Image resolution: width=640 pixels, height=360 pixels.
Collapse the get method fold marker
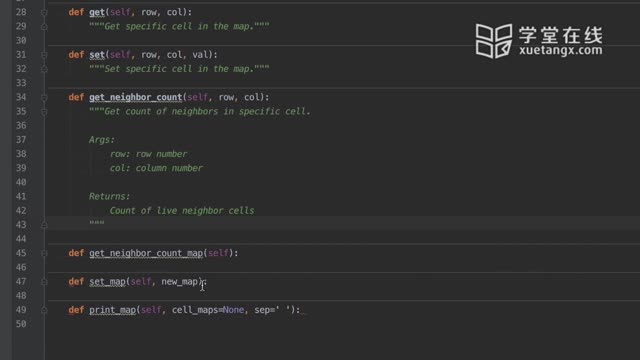(44, 13)
